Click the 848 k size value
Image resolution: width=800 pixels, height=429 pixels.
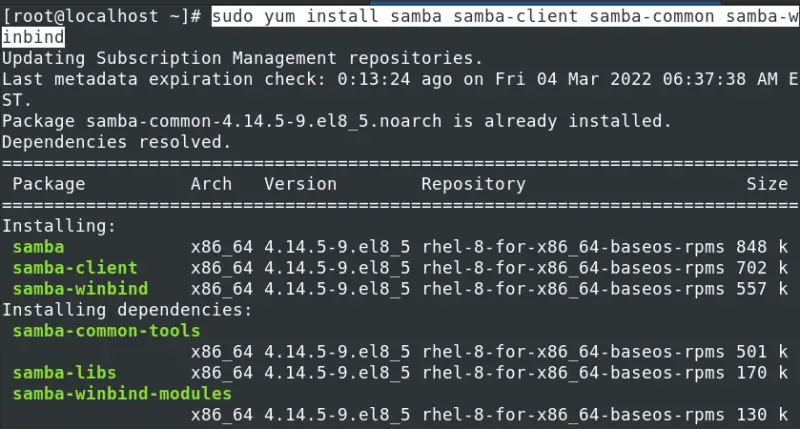click(x=762, y=247)
